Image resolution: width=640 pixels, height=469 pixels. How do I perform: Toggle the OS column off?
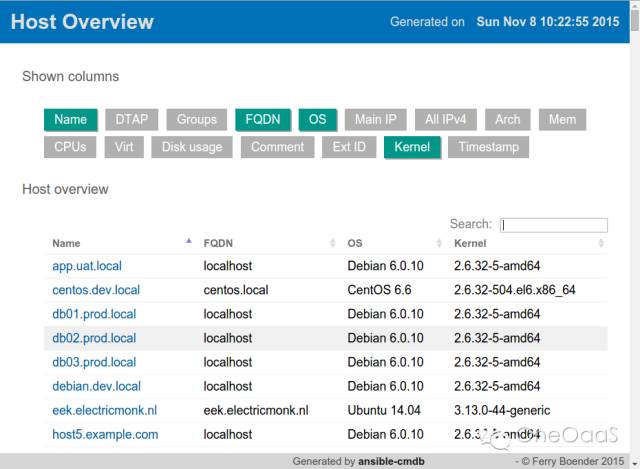tap(318, 120)
